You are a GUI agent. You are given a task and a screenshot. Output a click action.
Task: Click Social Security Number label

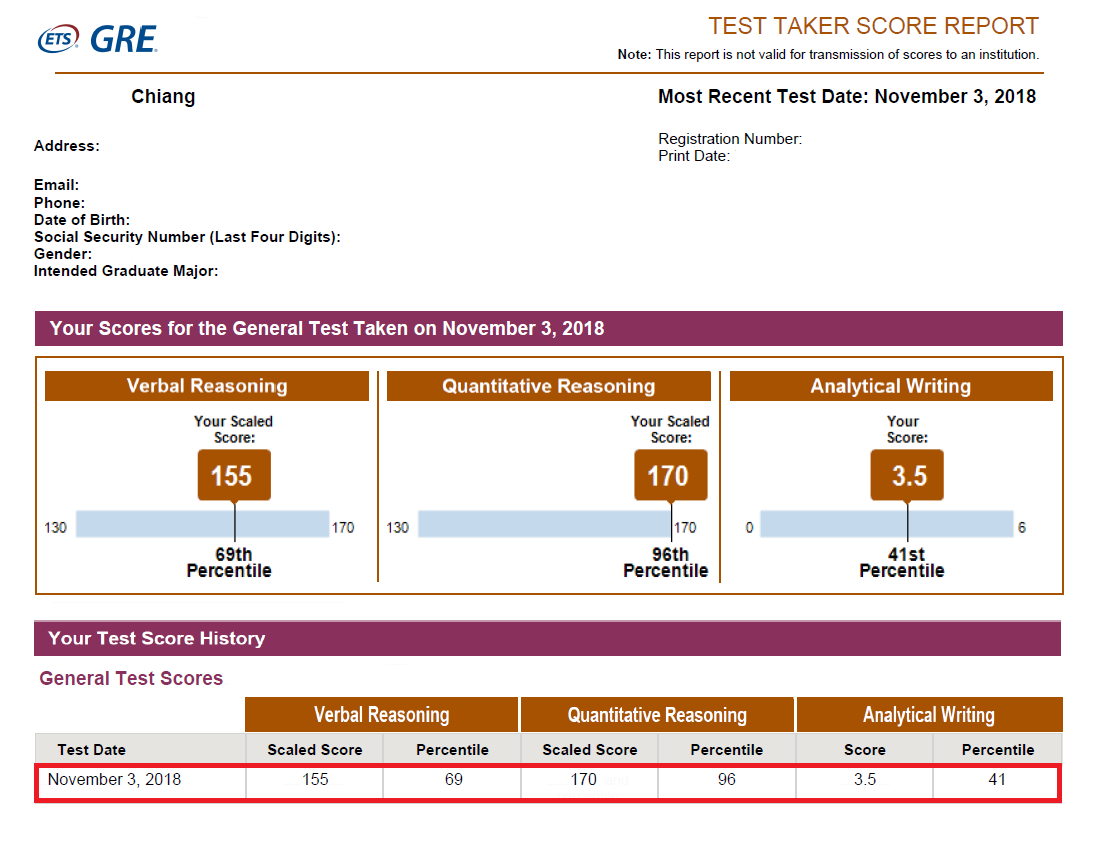coord(187,237)
